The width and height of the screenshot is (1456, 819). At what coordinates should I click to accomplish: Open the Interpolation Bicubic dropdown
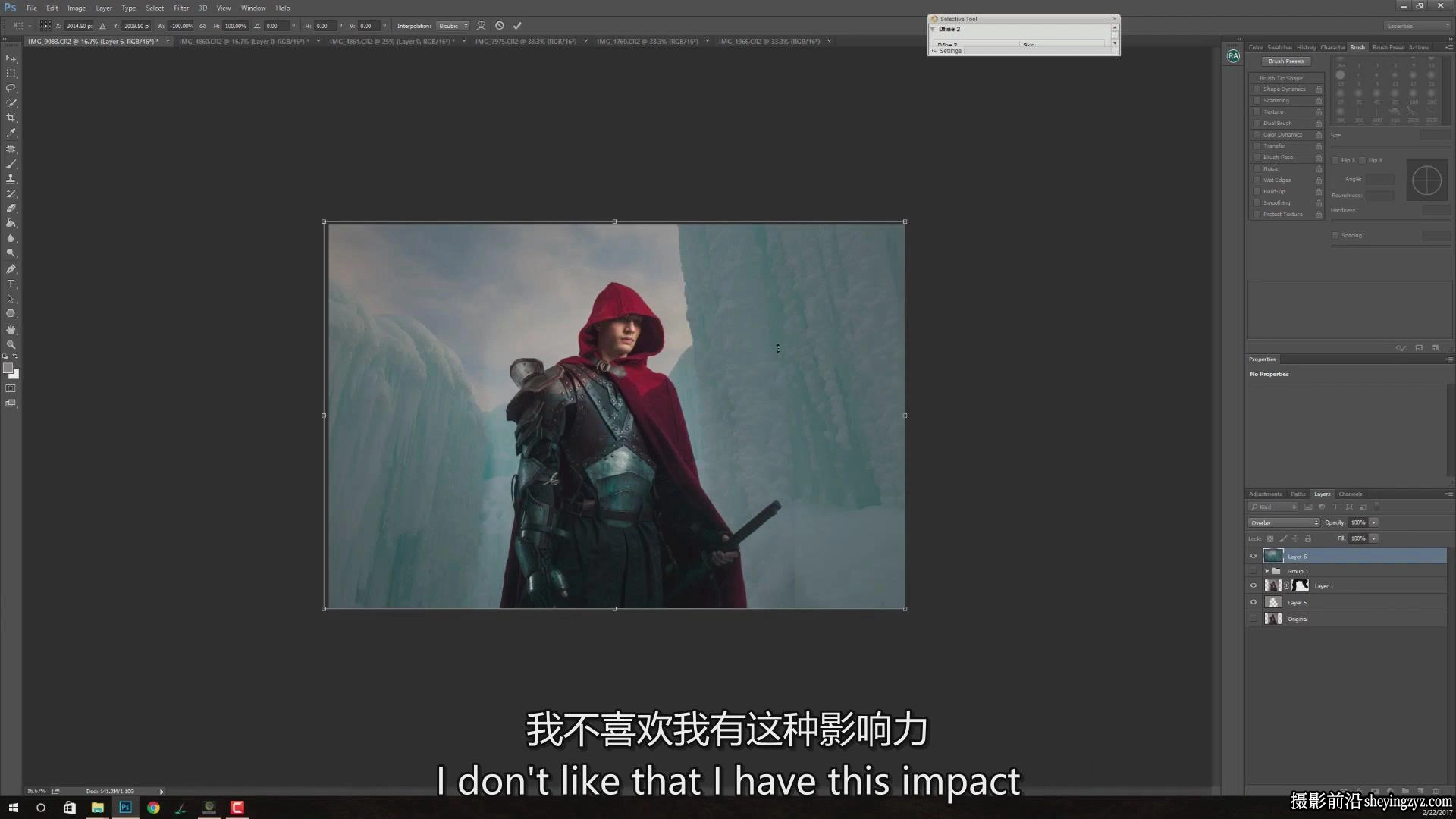click(x=453, y=26)
